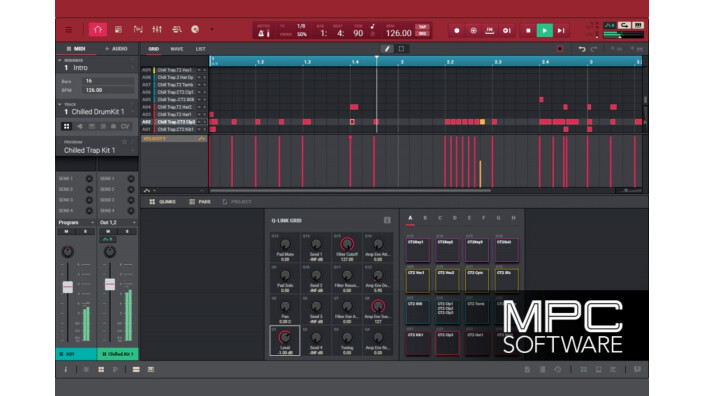Image resolution: width=704 pixels, height=396 pixels.
Task: Click the undo arrow icon
Action: click(582, 49)
